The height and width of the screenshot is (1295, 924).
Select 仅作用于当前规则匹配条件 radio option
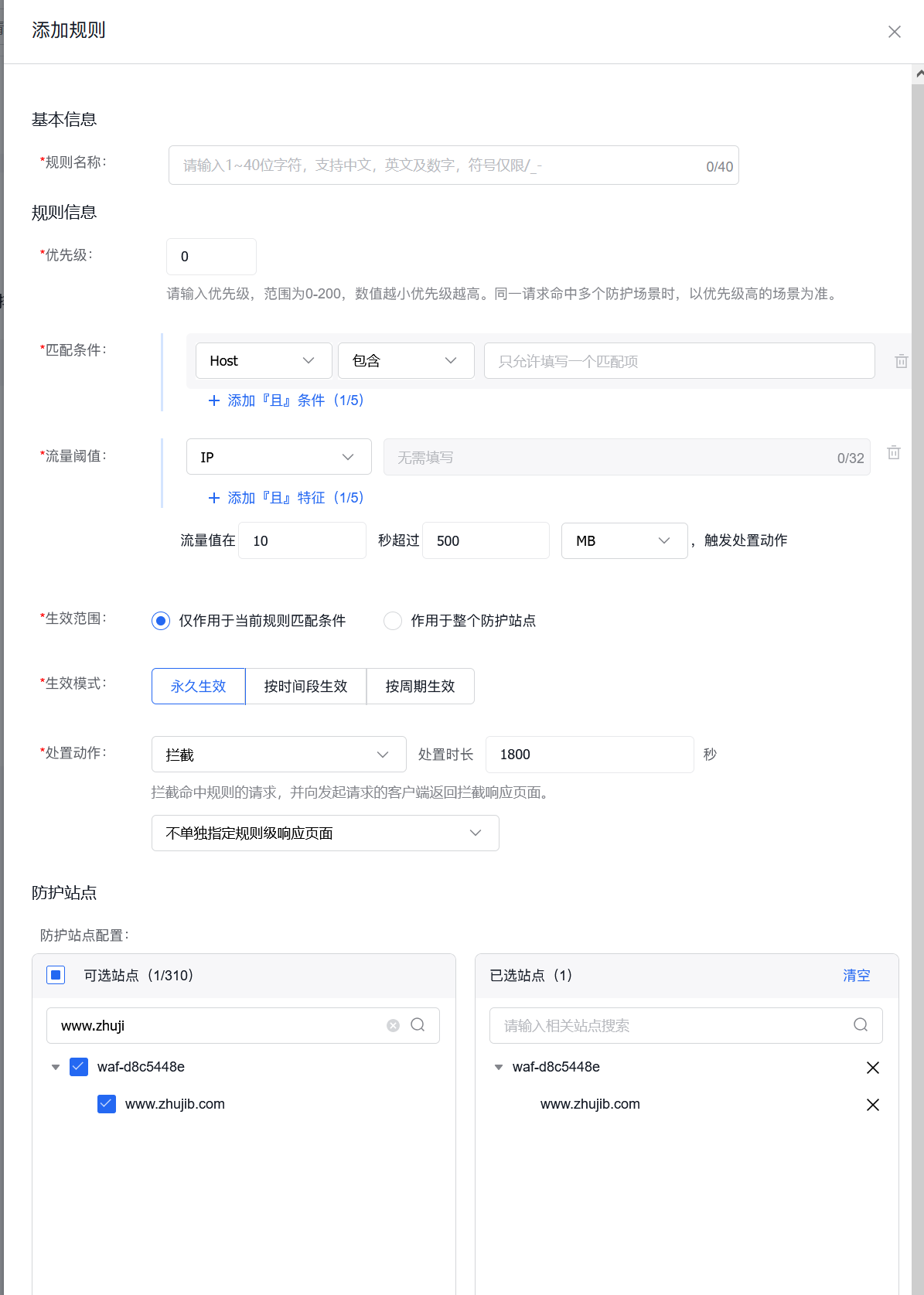161,621
